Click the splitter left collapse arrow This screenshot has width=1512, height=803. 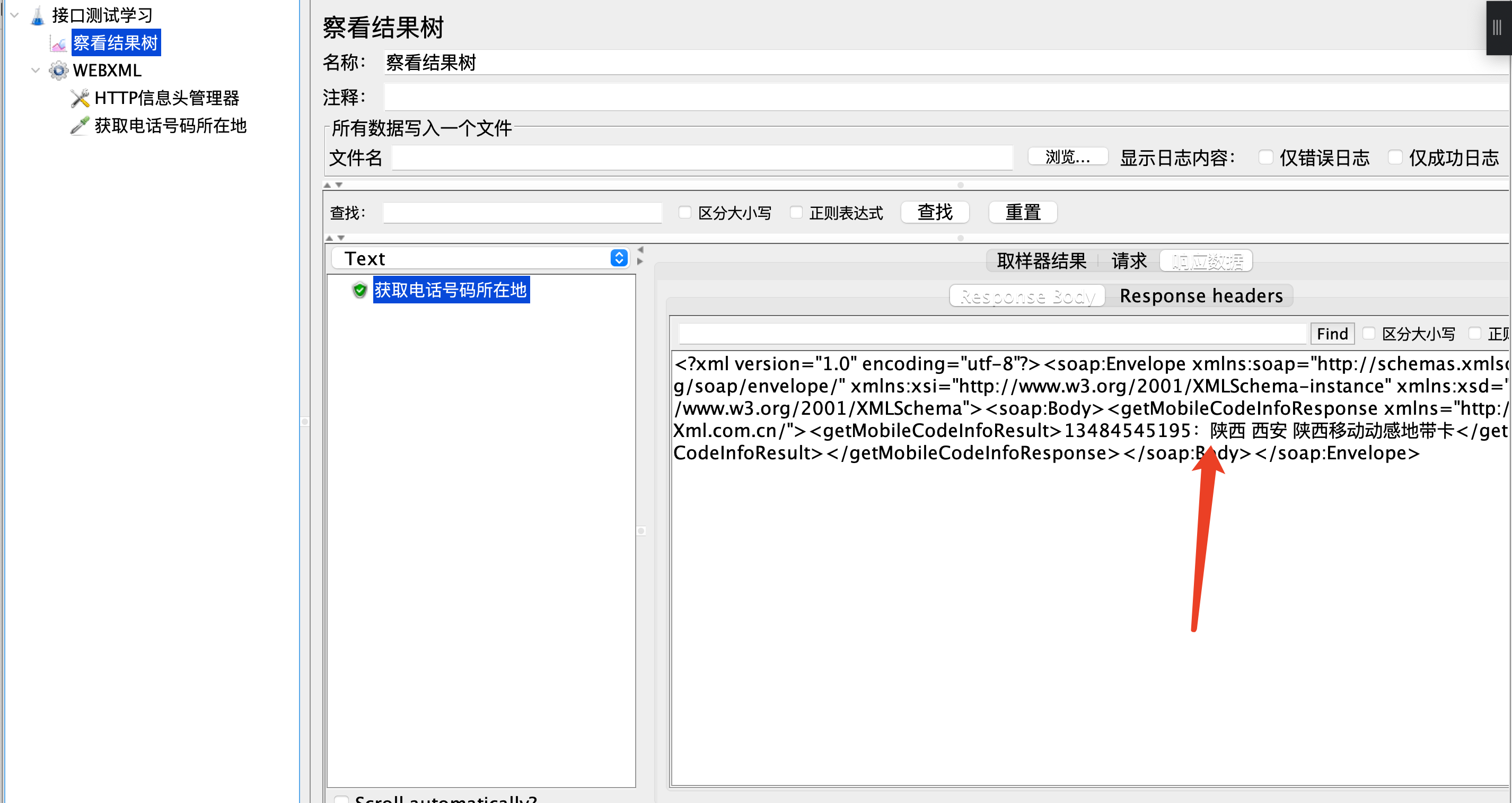(640, 250)
